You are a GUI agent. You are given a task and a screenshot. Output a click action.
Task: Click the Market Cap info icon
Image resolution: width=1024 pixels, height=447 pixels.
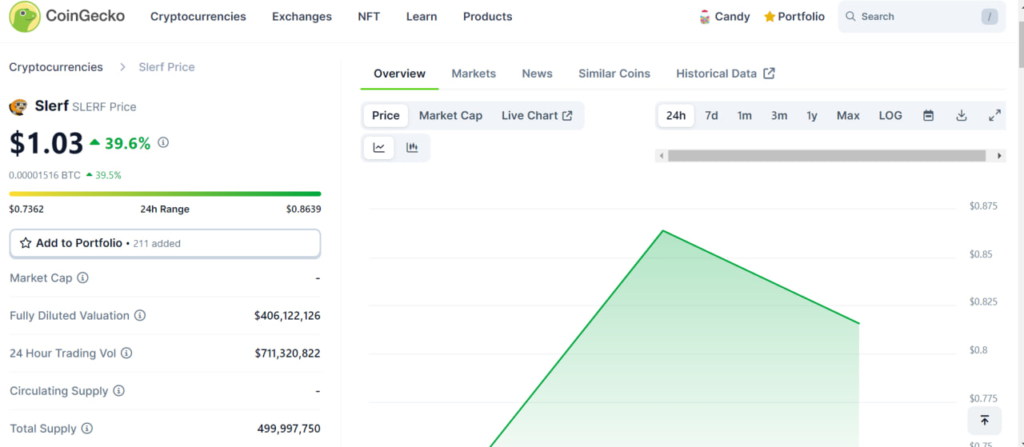coord(83,278)
